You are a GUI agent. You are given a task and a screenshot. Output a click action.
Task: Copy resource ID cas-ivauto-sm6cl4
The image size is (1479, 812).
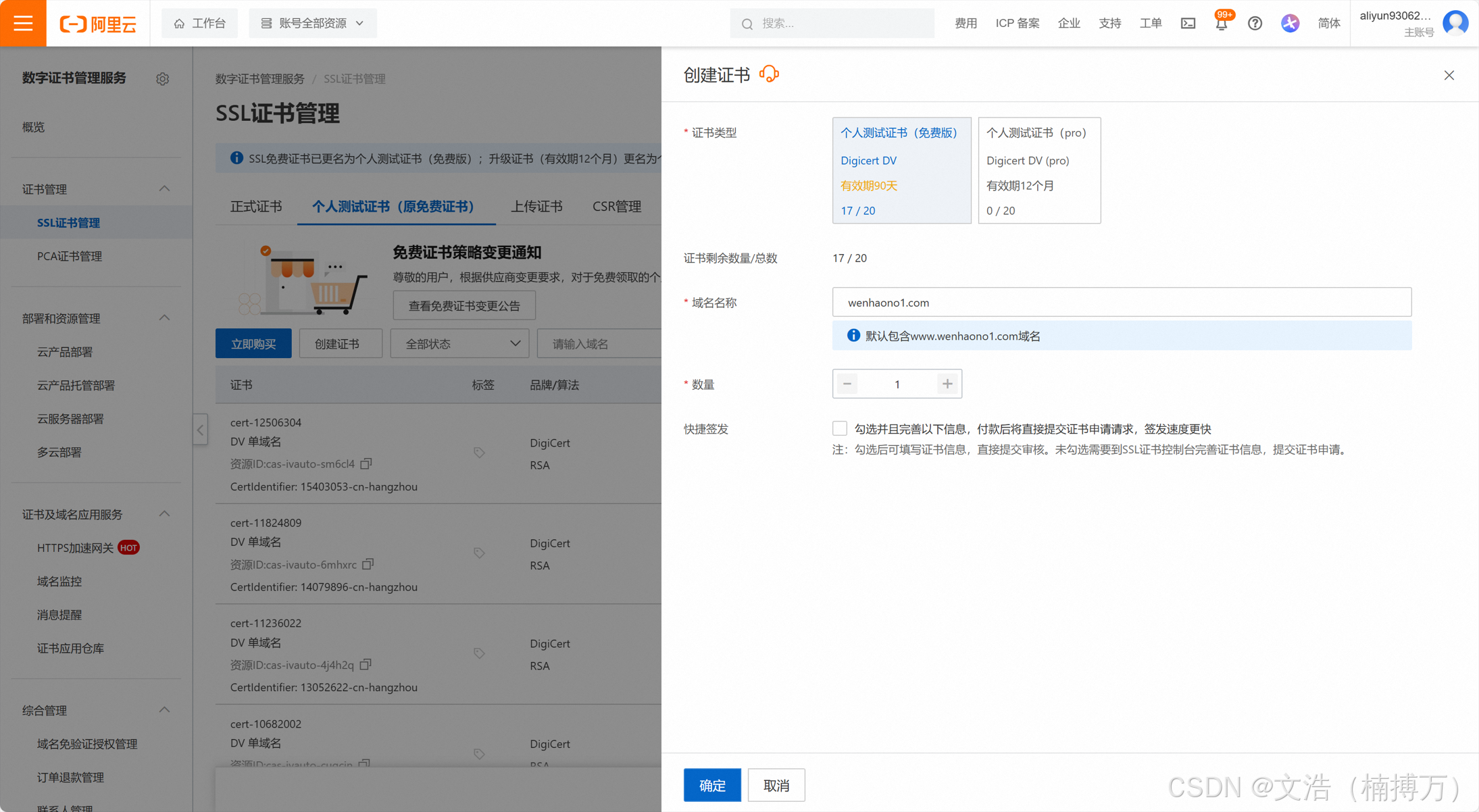coord(366,463)
